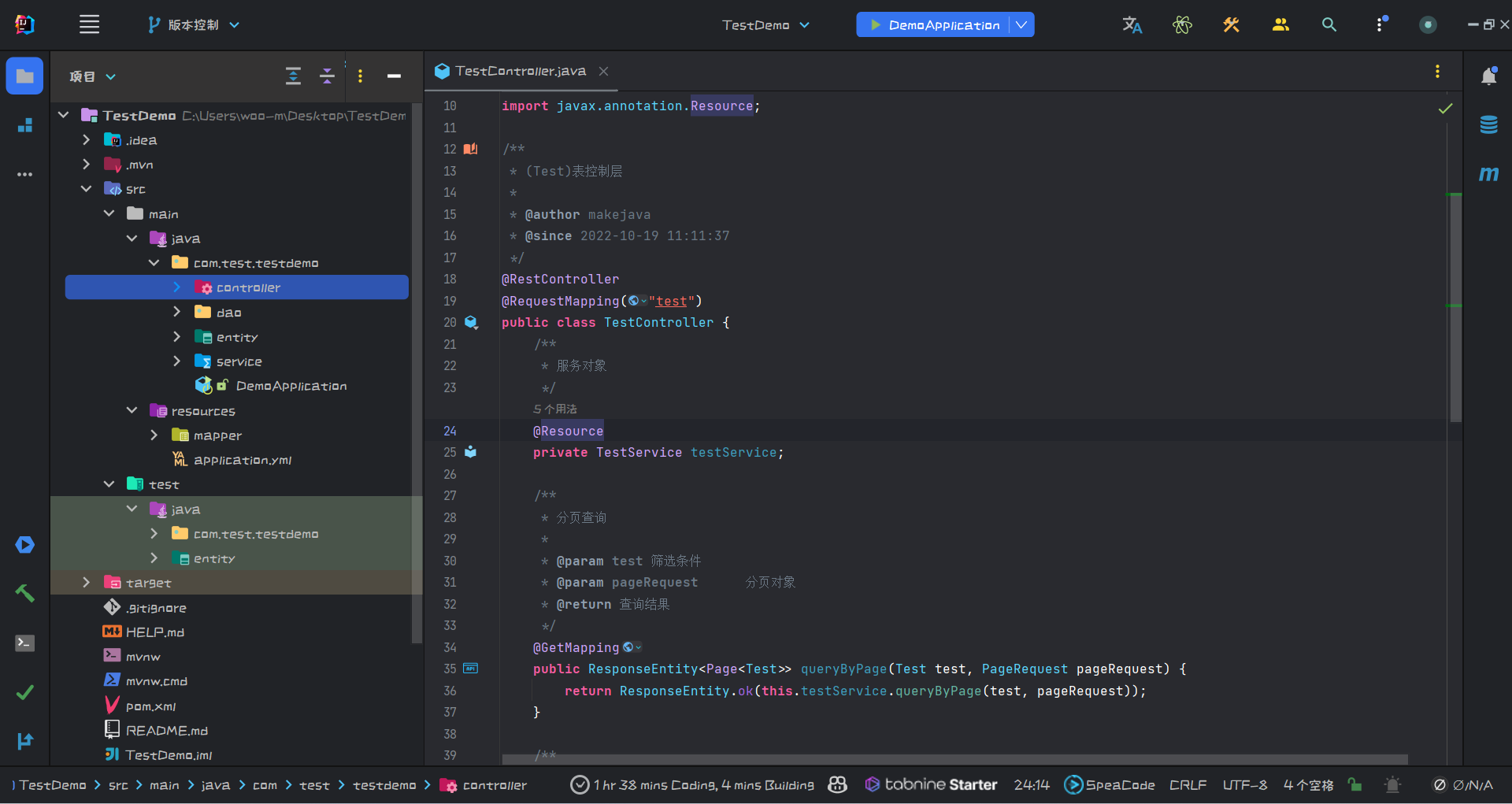Open the project view selector dropdown

click(x=92, y=76)
